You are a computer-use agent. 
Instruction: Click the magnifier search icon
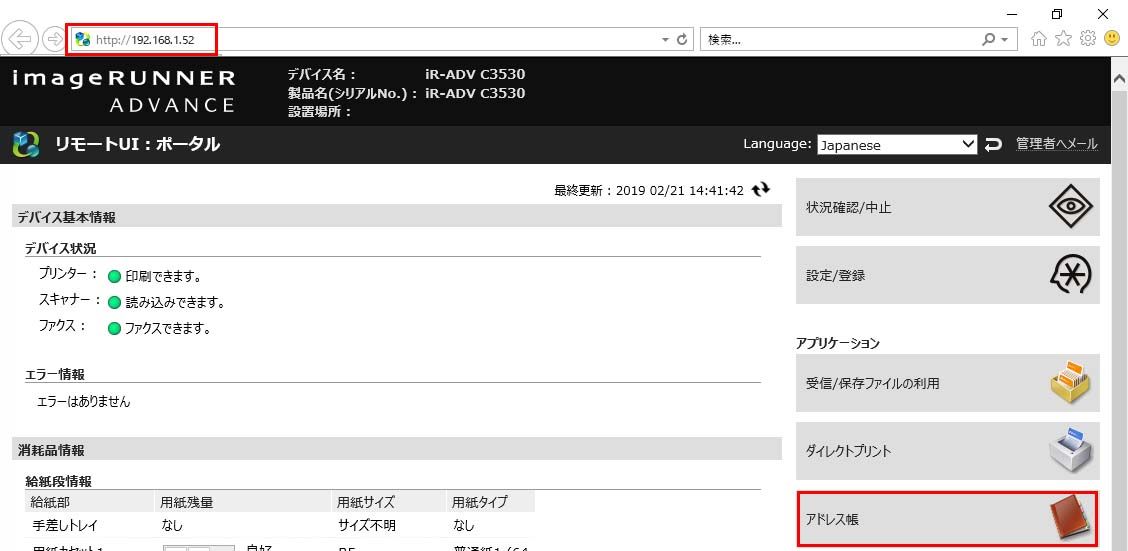coord(988,40)
